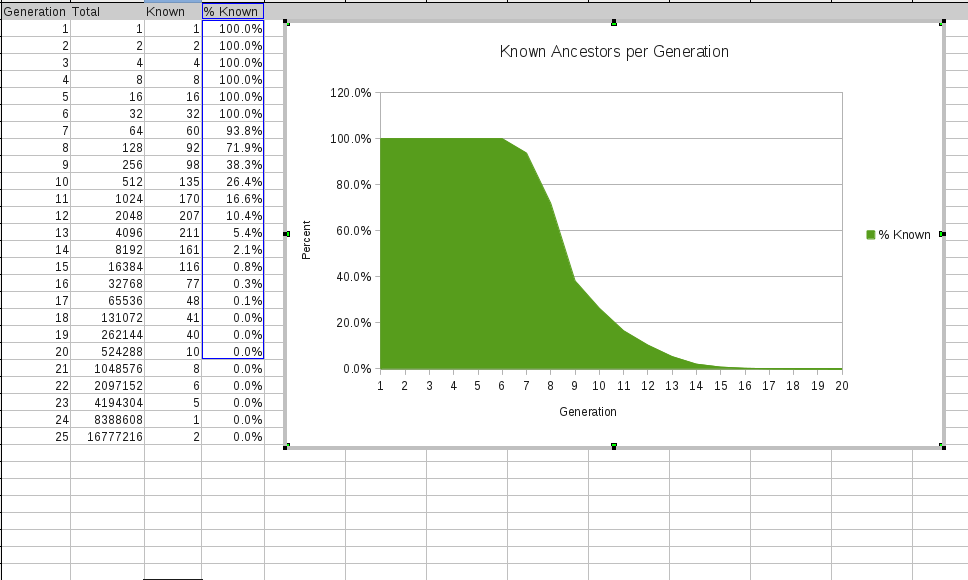Select the Total cell 65536
Viewport: 968px width, 580px height.
pyautogui.click(x=107, y=300)
